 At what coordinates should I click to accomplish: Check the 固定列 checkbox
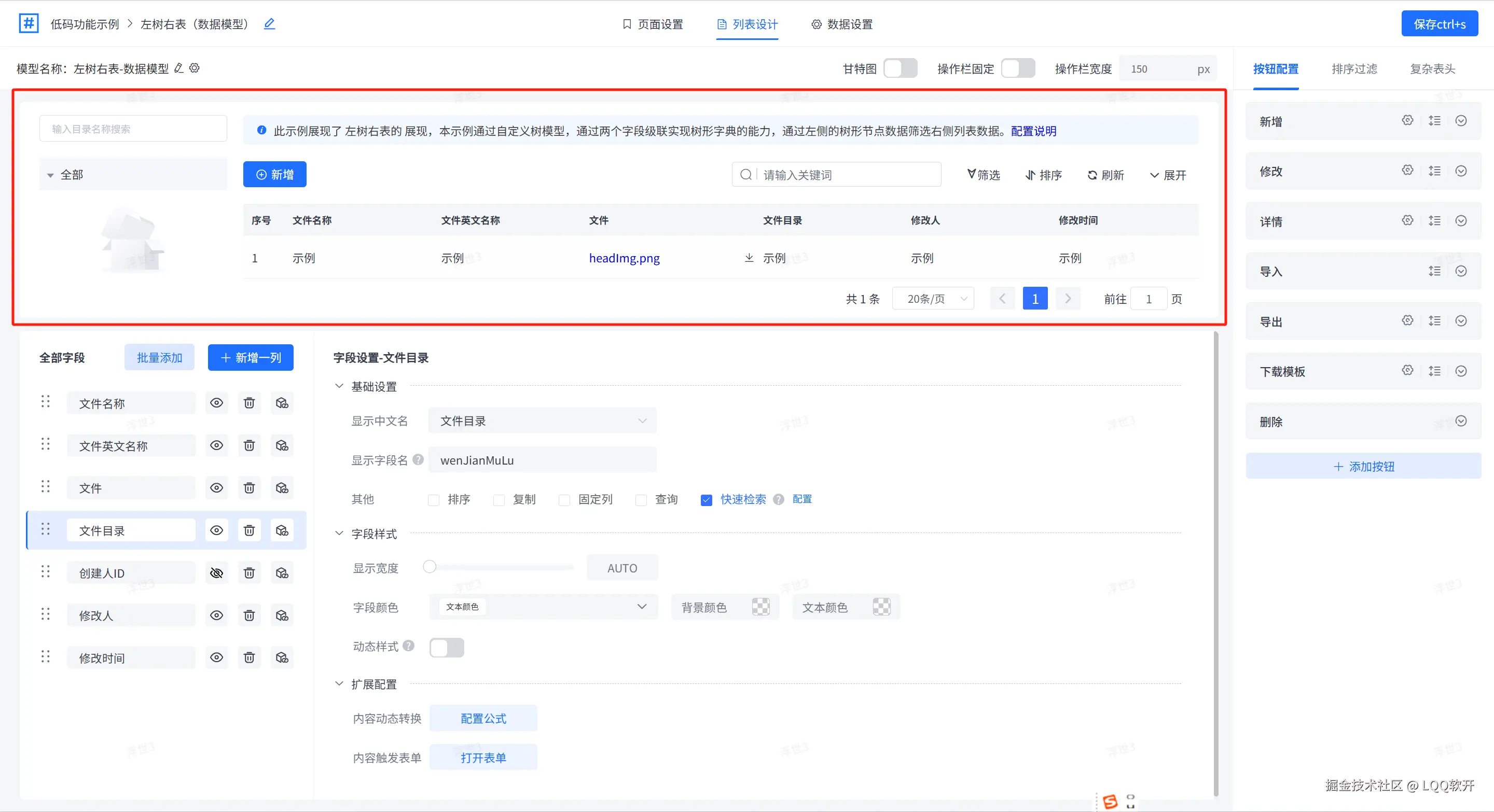point(564,500)
